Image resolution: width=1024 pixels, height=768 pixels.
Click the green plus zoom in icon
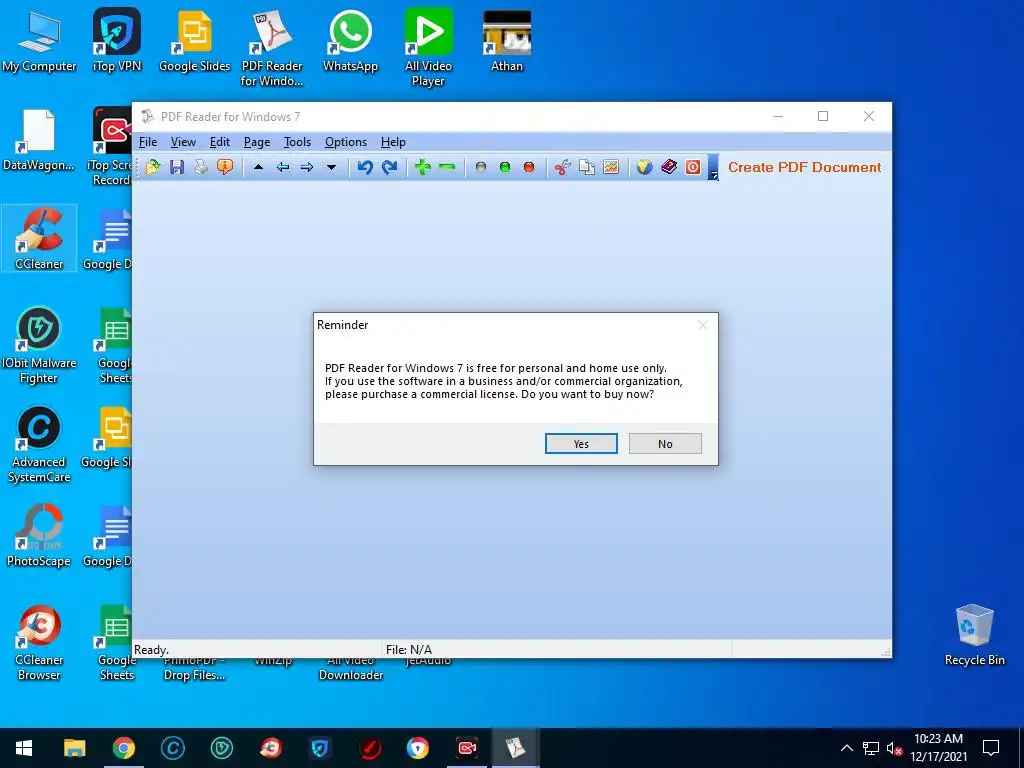pos(423,167)
